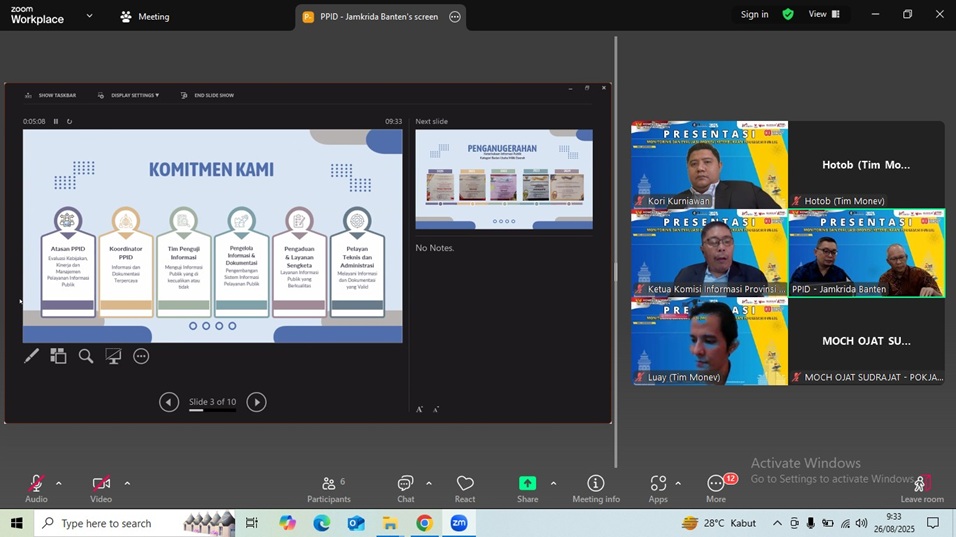Open weather widget 28°C Kabut
This screenshot has height=537, width=956.
point(719,523)
